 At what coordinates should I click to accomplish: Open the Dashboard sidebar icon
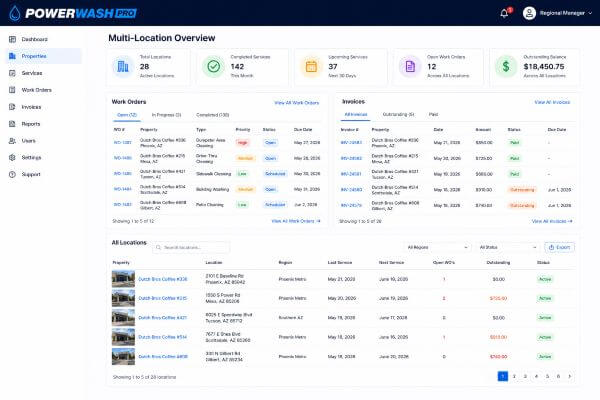[12, 39]
